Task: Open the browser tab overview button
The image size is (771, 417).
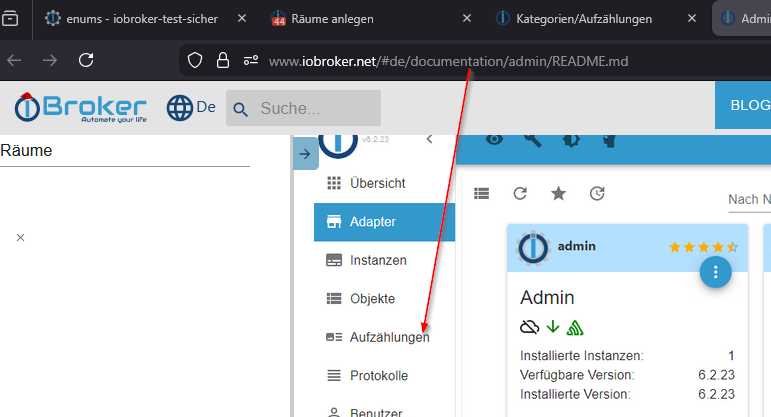Action: tap(10, 19)
